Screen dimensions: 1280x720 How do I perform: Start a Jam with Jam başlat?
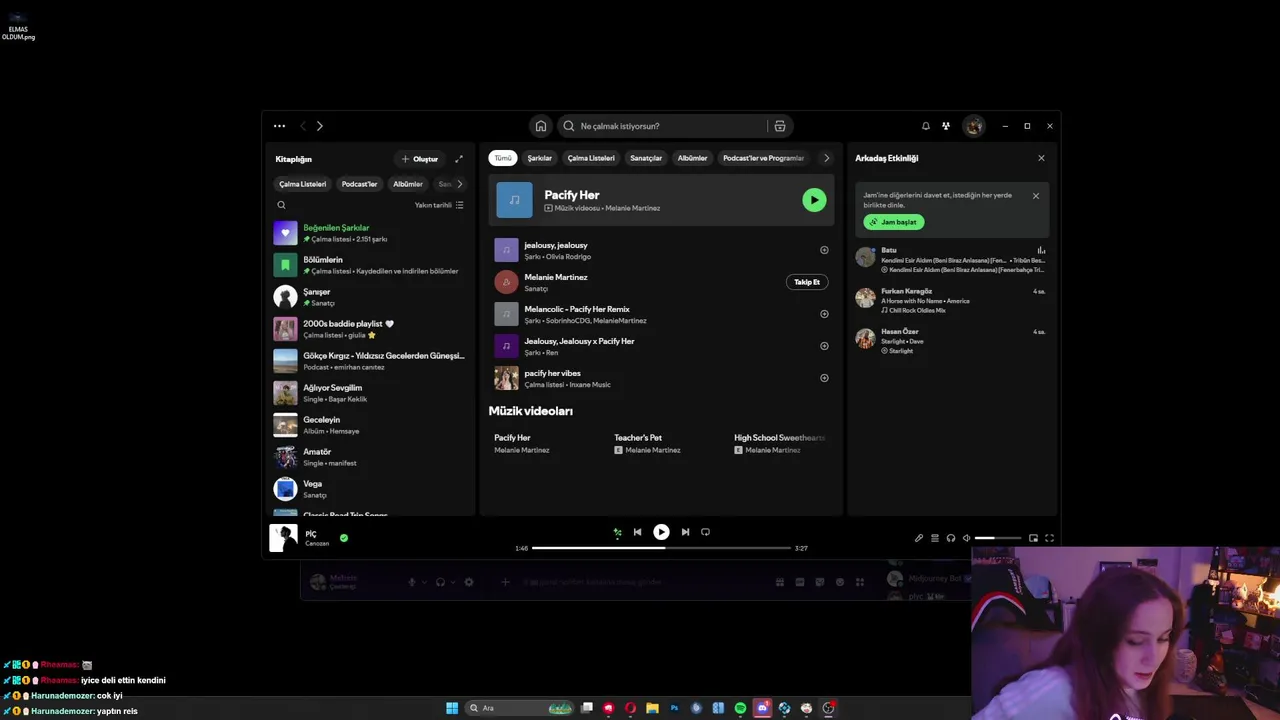click(894, 222)
